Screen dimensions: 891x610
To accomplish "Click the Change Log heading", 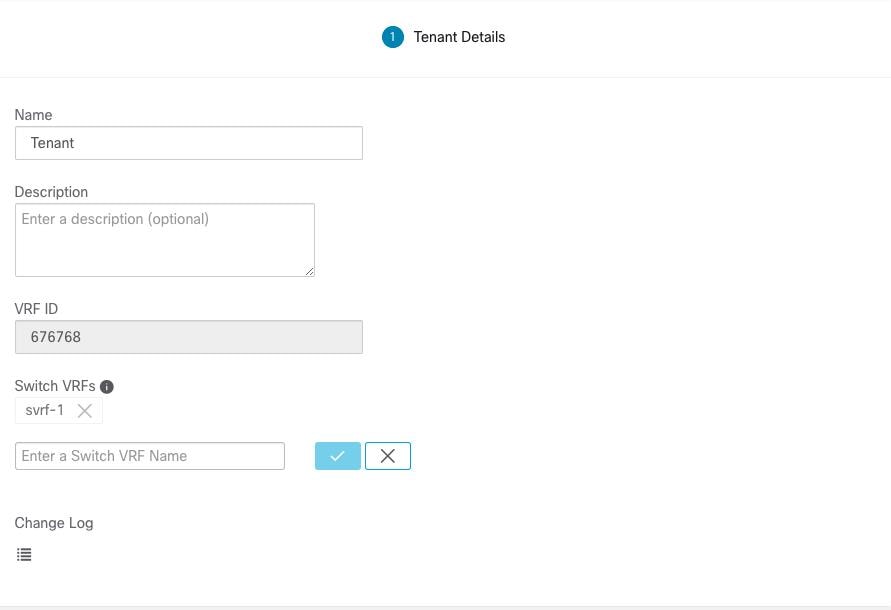I will [54, 523].
